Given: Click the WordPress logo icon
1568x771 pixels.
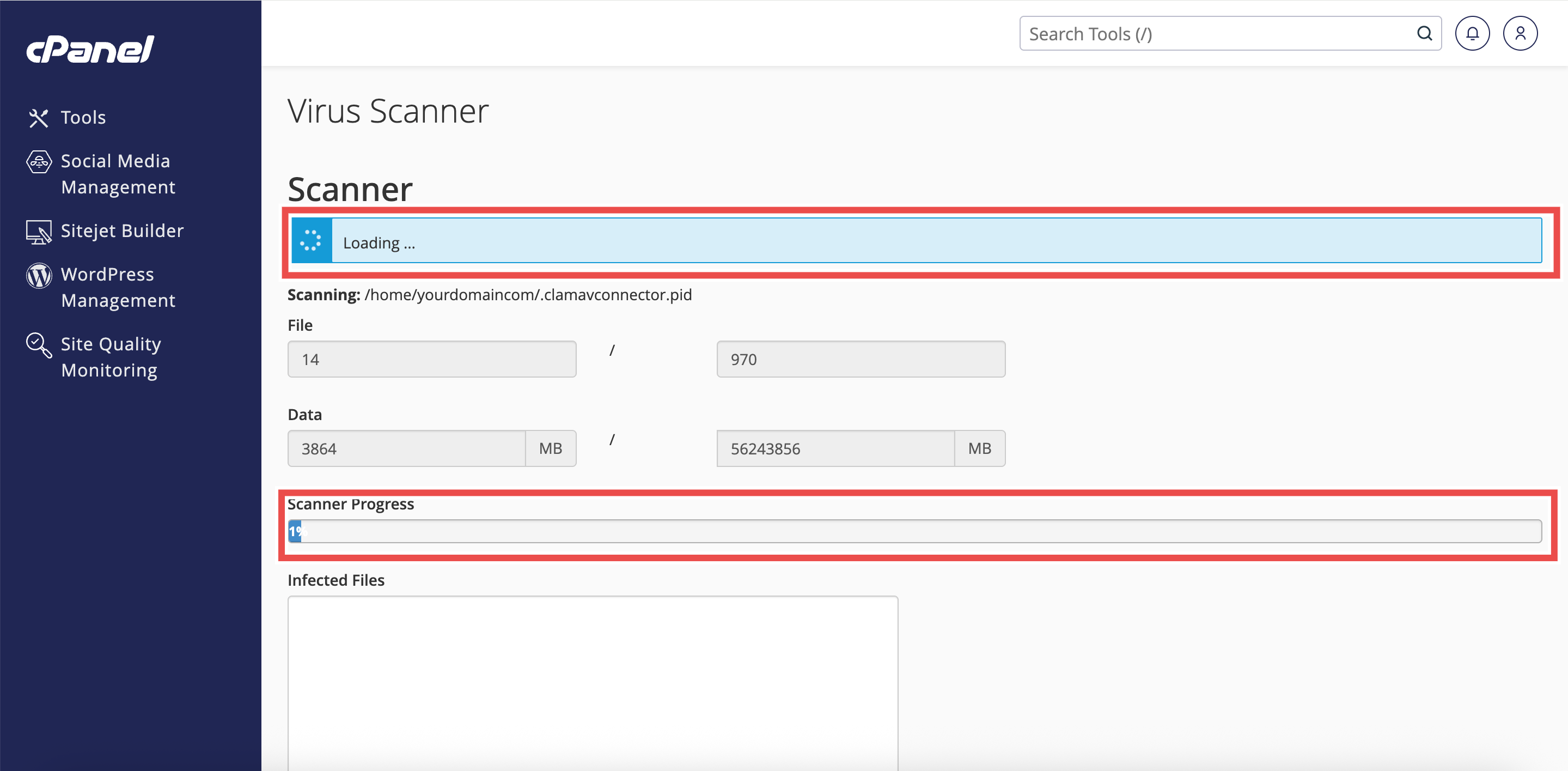Looking at the screenshot, I should pyautogui.click(x=38, y=275).
